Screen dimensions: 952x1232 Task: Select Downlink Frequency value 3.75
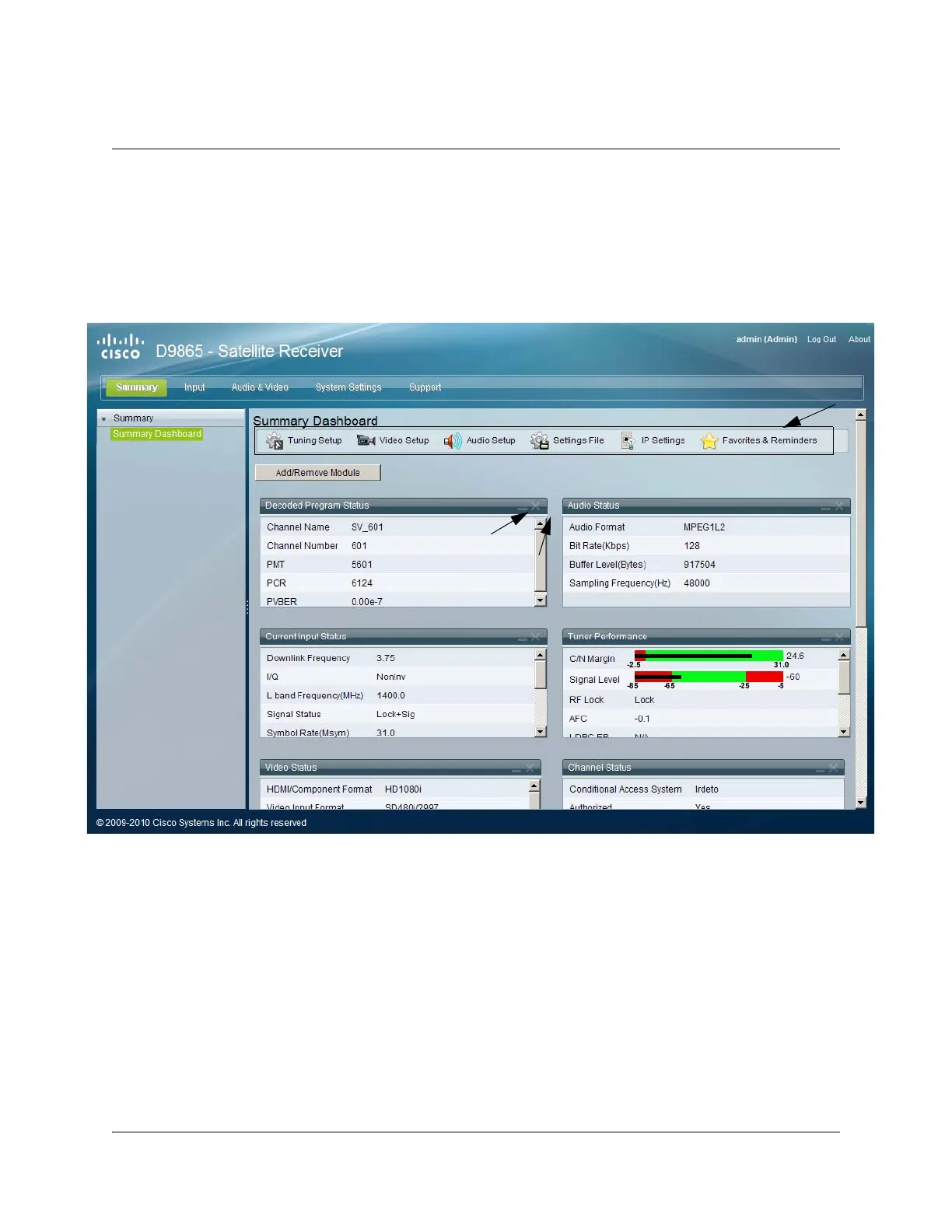(386, 658)
